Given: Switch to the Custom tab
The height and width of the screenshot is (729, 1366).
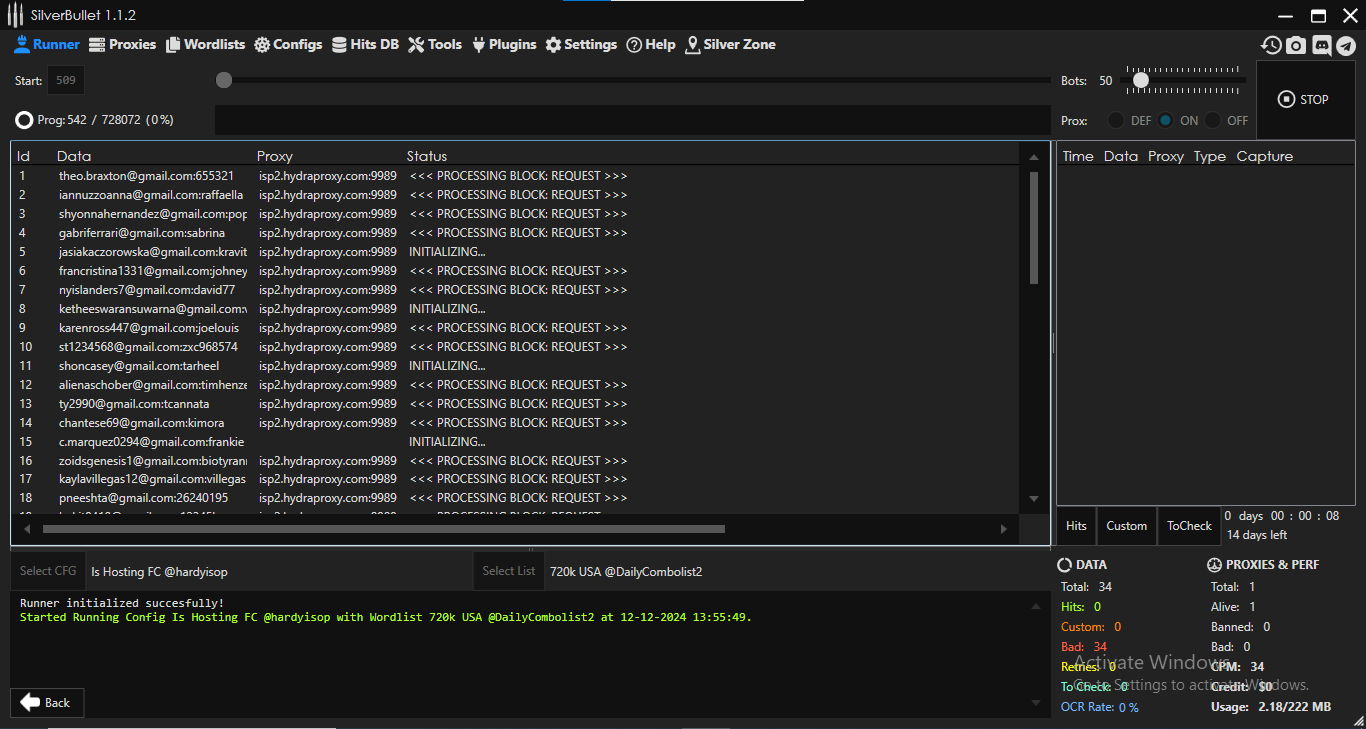Looking at the screenshot, I should 1127,526.
